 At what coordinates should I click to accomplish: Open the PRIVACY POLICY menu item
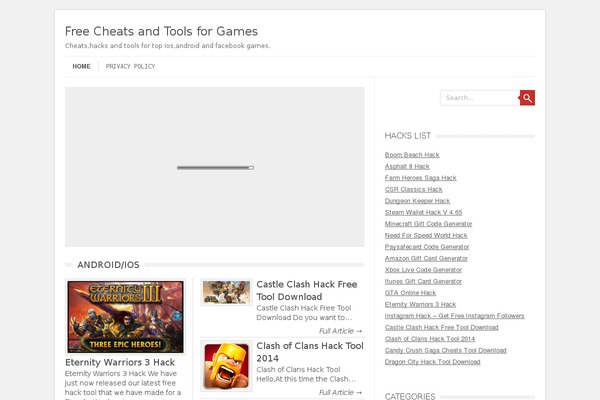tap(130, 67)
